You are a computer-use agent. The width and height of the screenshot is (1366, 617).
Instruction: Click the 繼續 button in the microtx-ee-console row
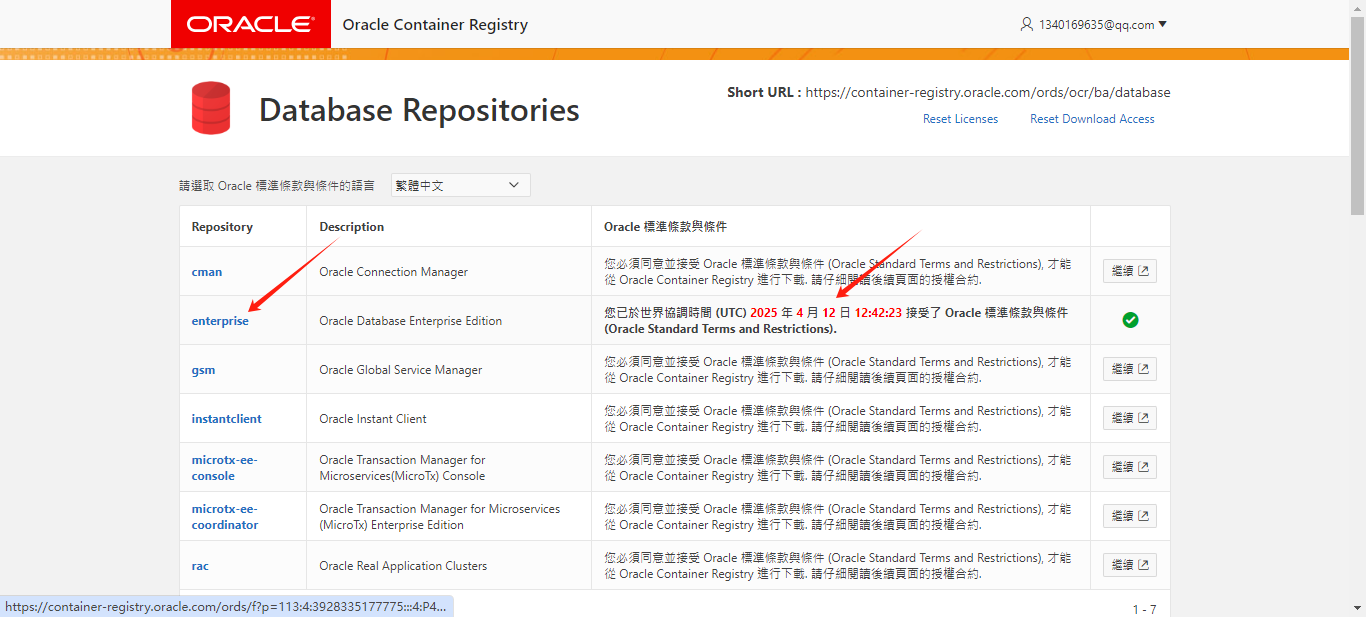click(x=1130, y=467)
